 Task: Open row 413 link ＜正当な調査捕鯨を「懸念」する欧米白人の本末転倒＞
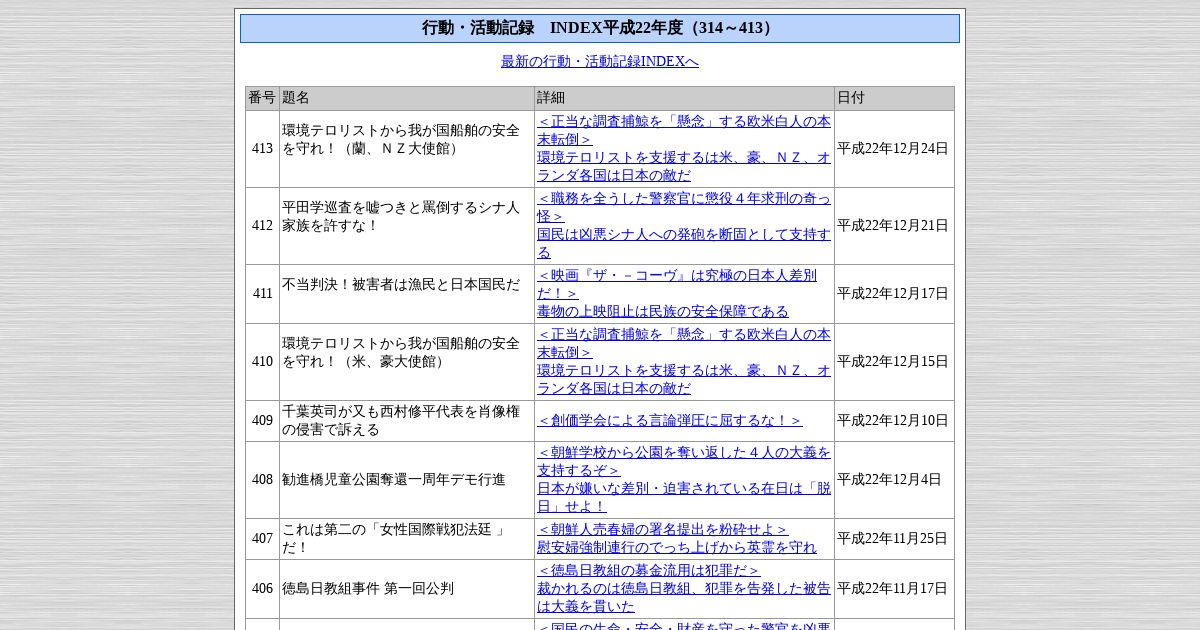(684, 130)
